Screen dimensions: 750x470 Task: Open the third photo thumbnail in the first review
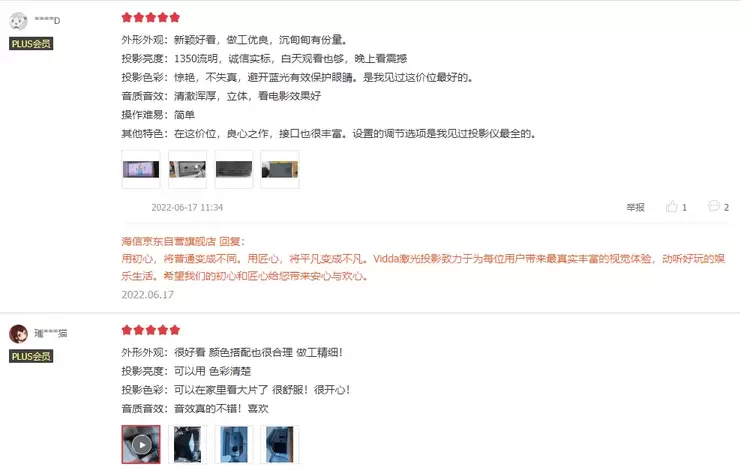234,169
